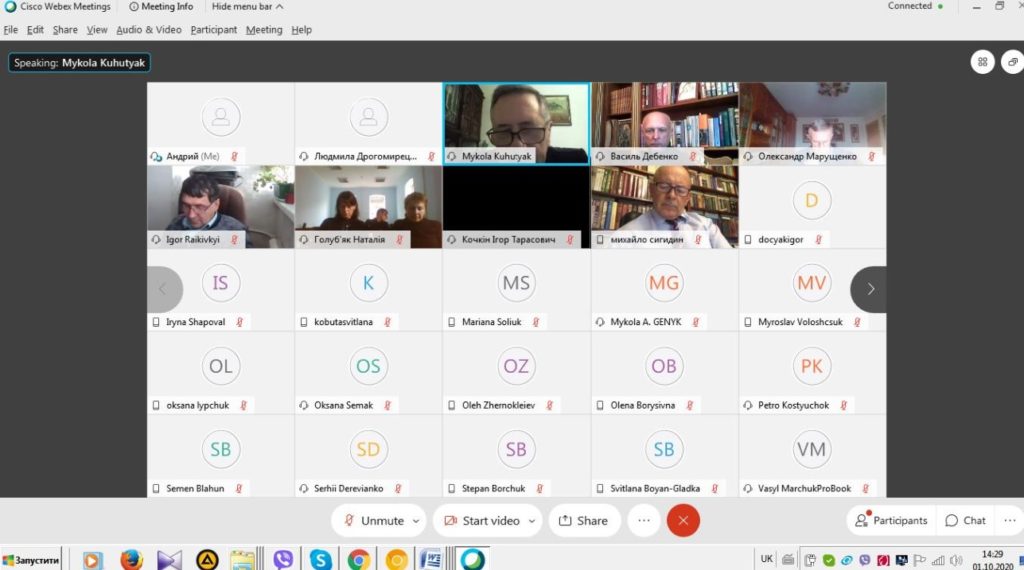Click the Share button
This screenshot has height=570, width=1024.
(x=583, y=520)
